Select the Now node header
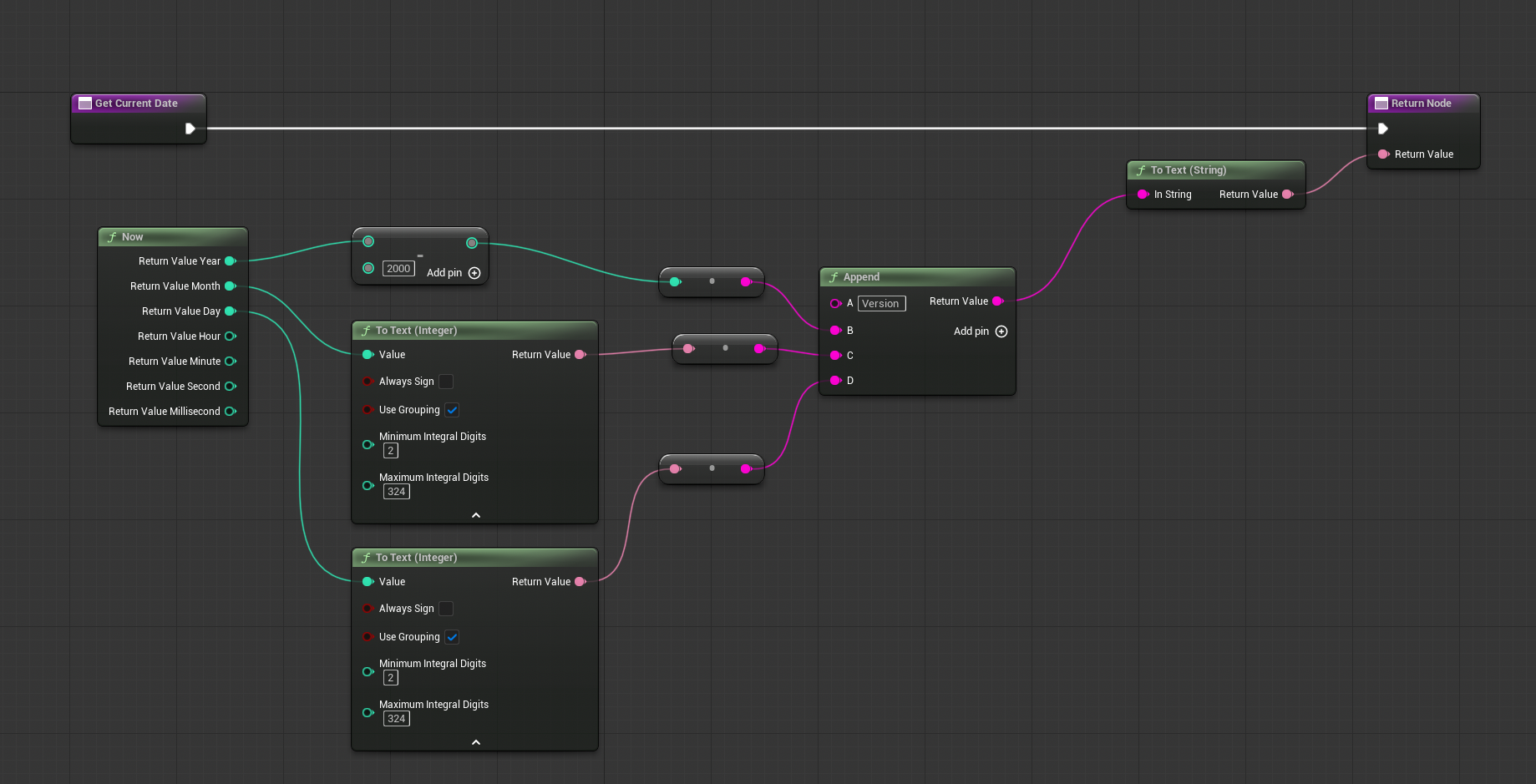1536x784 pixels. 173,237
